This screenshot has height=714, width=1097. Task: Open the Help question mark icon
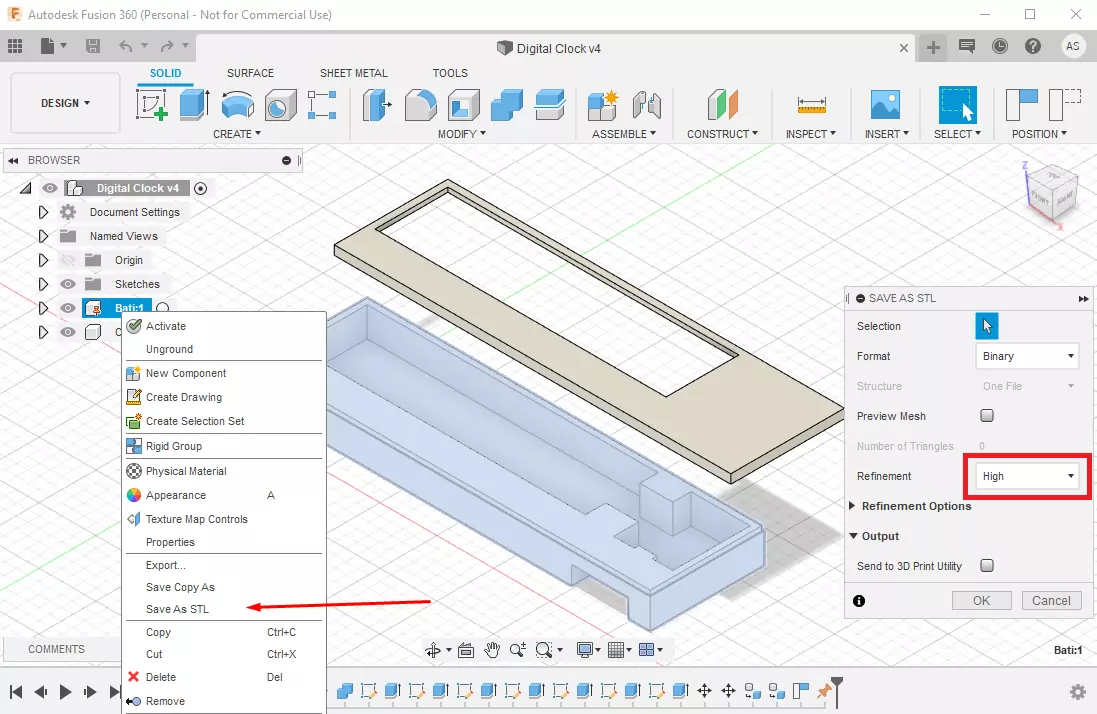click(x=1033, y=47)
